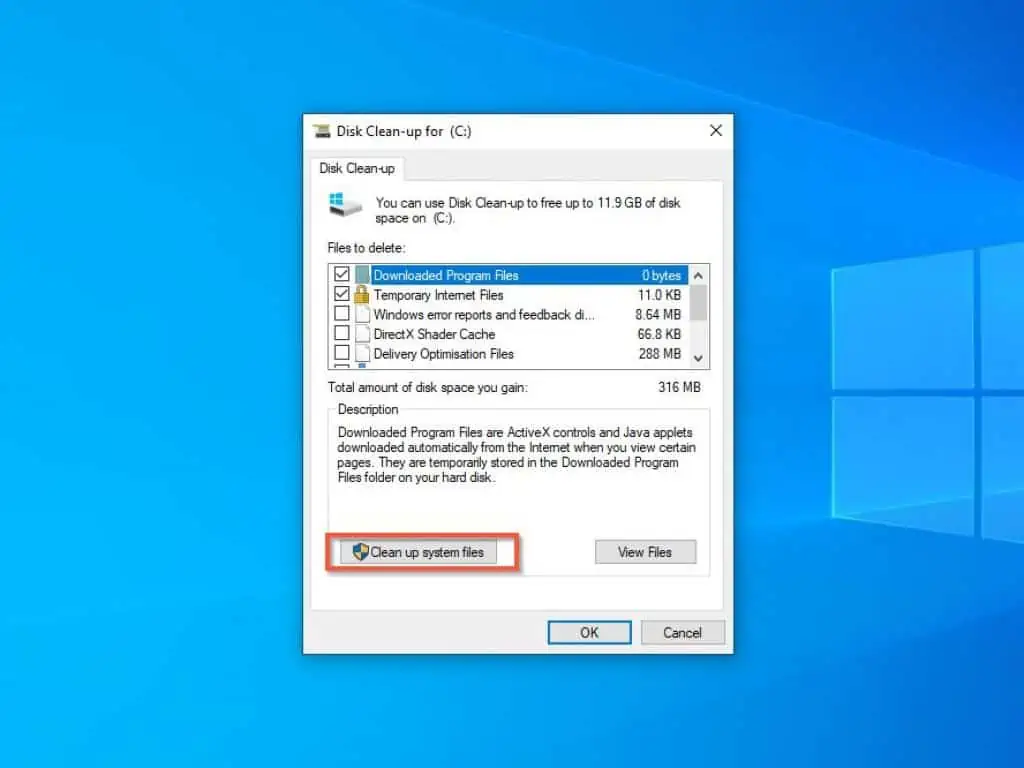1024x768 pixels.
Task: Click the 0 bytes size value
Action: coord(662,276)
